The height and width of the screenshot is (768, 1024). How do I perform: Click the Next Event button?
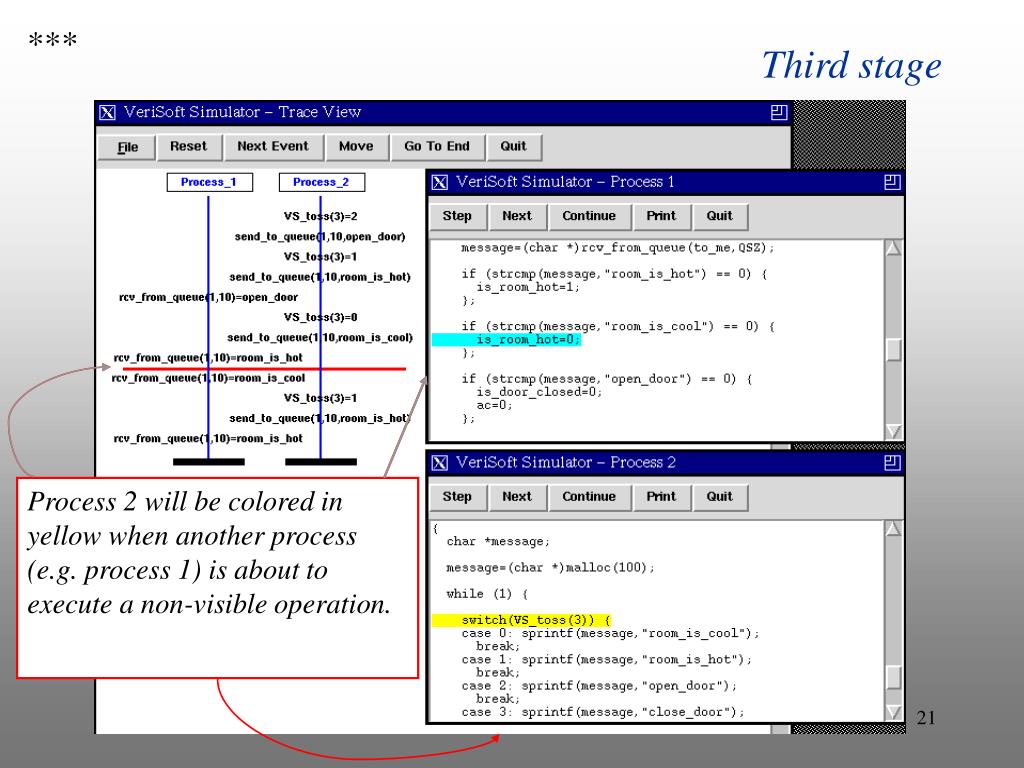(273, 147)
